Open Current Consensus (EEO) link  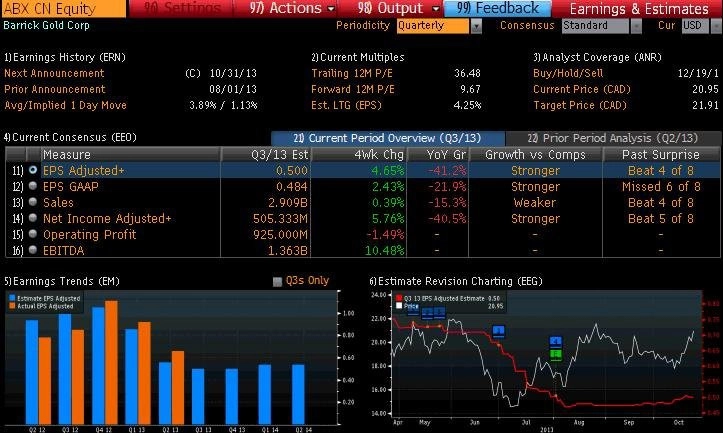[70, 137]
